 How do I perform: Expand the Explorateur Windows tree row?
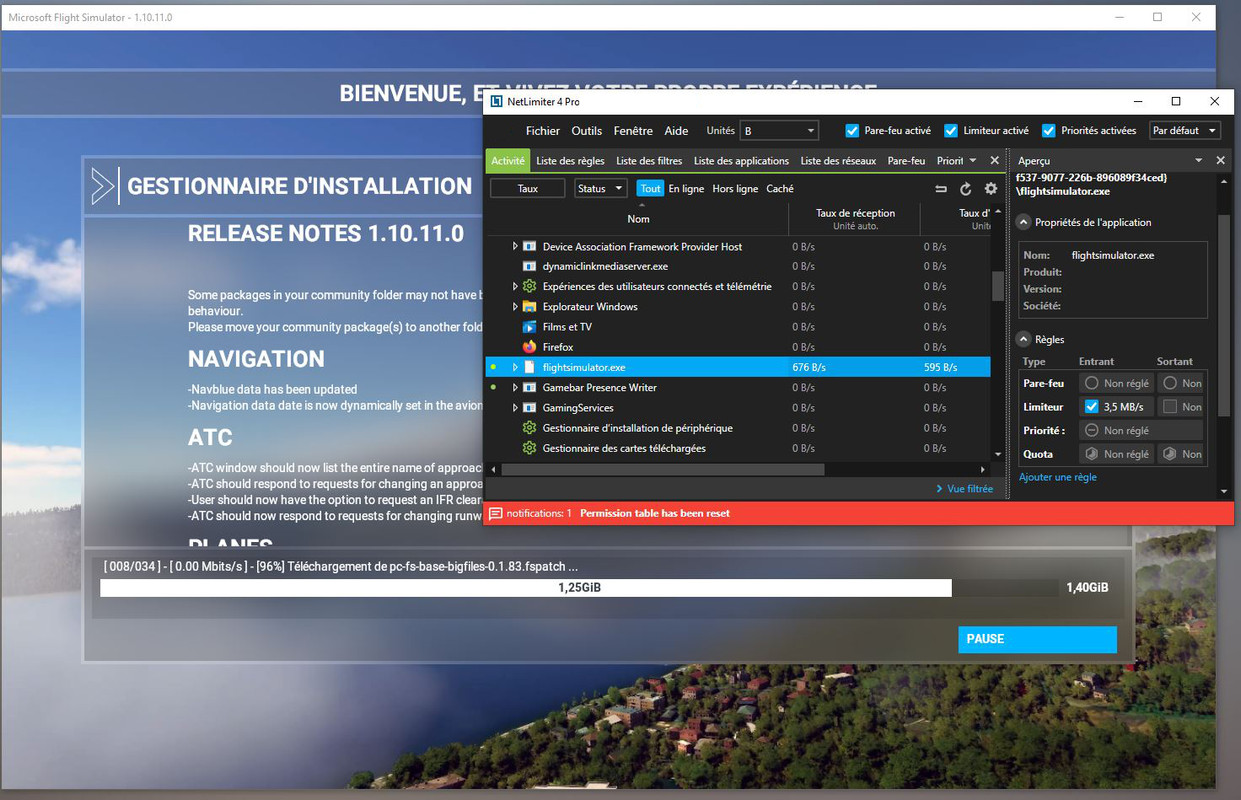point(515,307)
